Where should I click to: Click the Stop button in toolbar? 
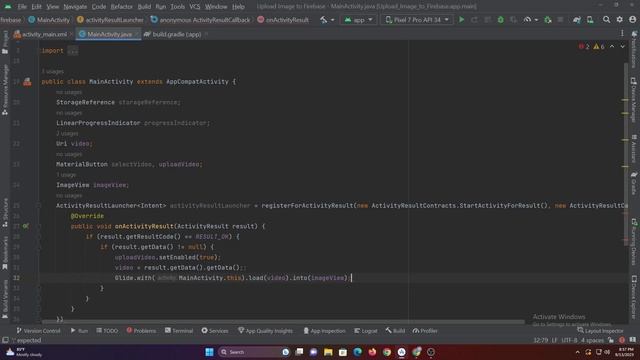pyautogui.click(x=560, y=20)
